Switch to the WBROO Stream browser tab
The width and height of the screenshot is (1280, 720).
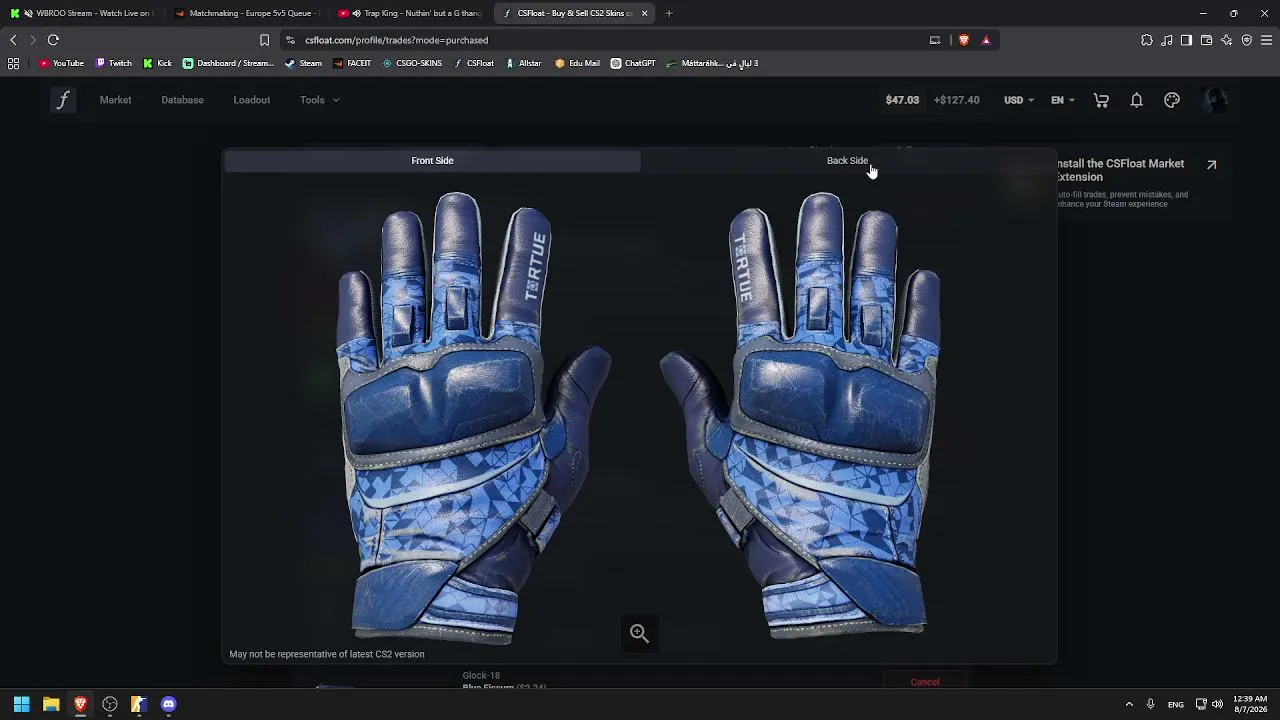(80, 13)
